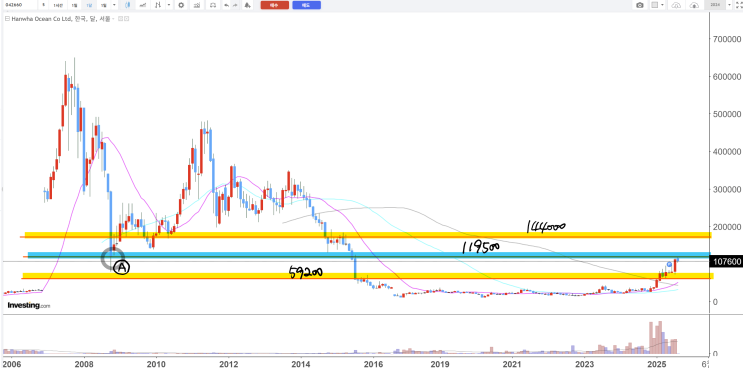Click the saved layout name field

click(x=715, y=5)
